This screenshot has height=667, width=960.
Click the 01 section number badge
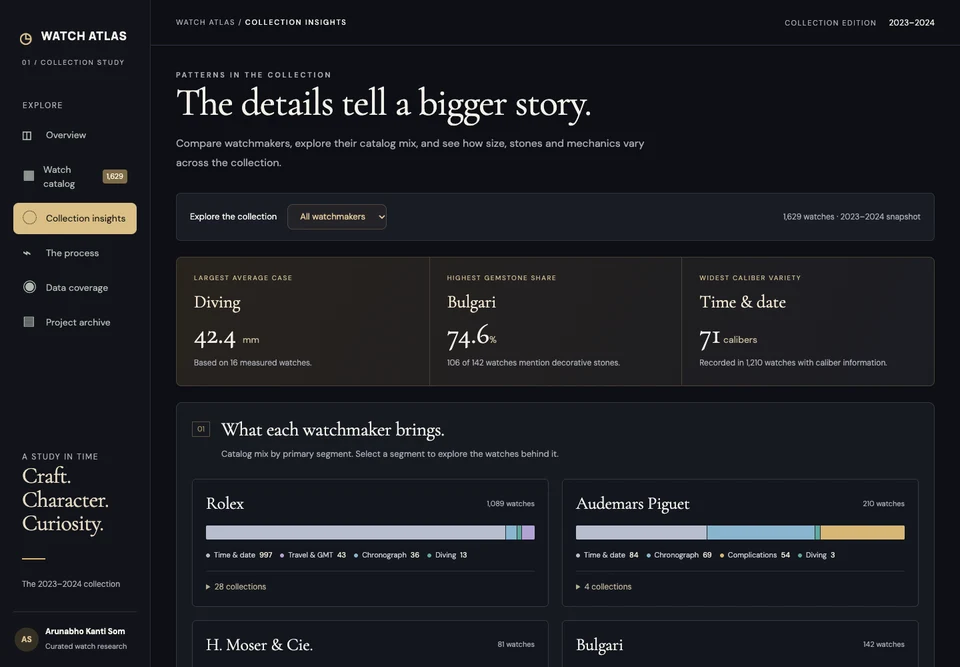[201, 429]
